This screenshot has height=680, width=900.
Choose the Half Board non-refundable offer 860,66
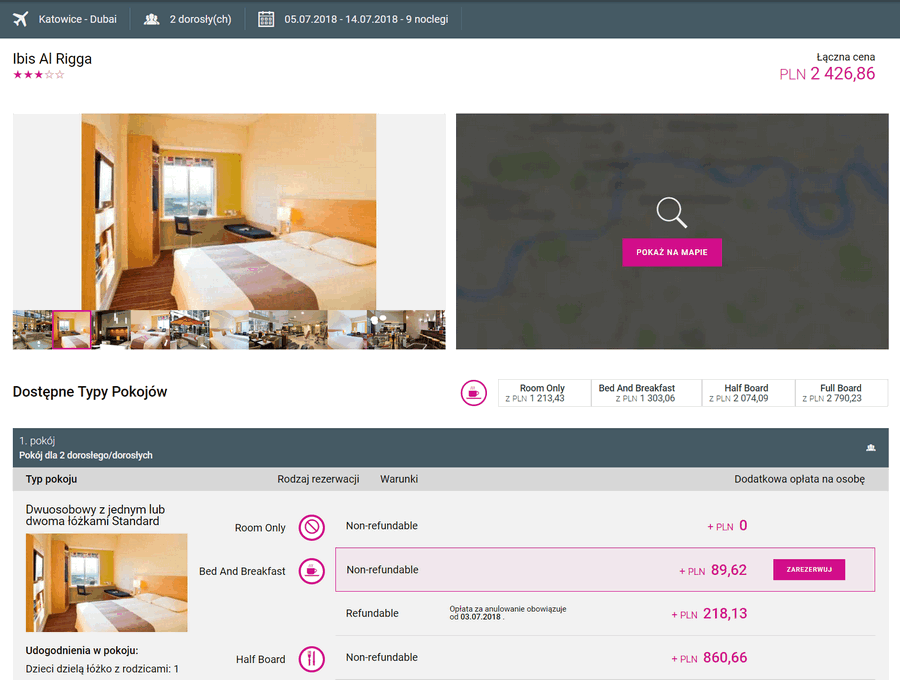pyautogui.click(x=605, y=658)
